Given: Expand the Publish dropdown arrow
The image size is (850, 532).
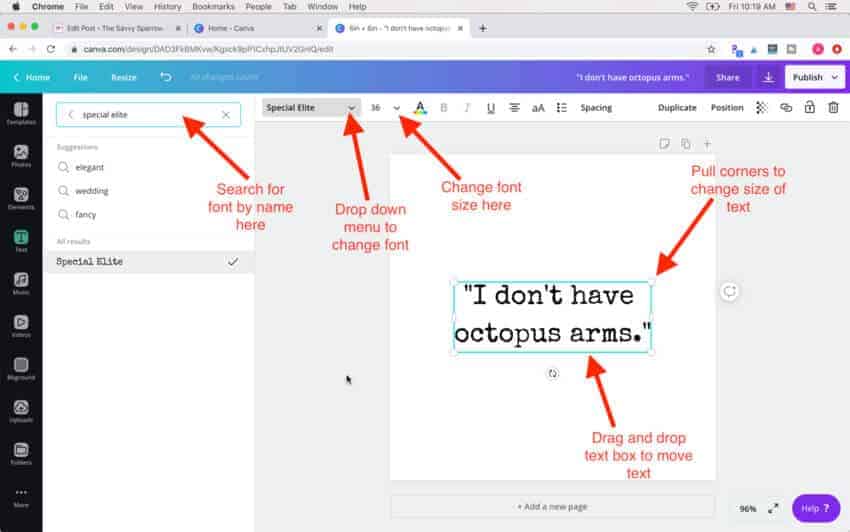Looking at the screenshot, I should (834, 78).
